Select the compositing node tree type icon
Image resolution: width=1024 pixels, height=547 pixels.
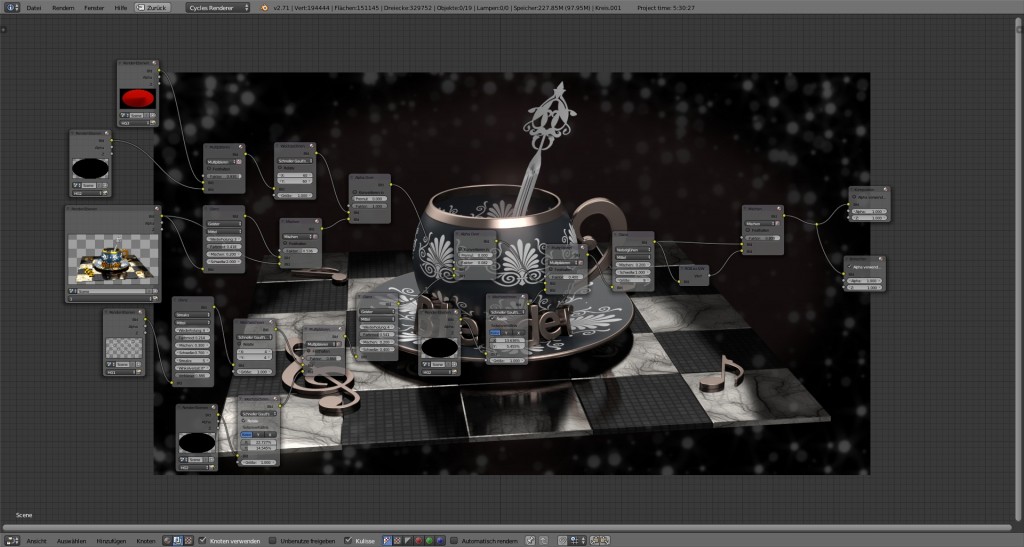point(178,540)
